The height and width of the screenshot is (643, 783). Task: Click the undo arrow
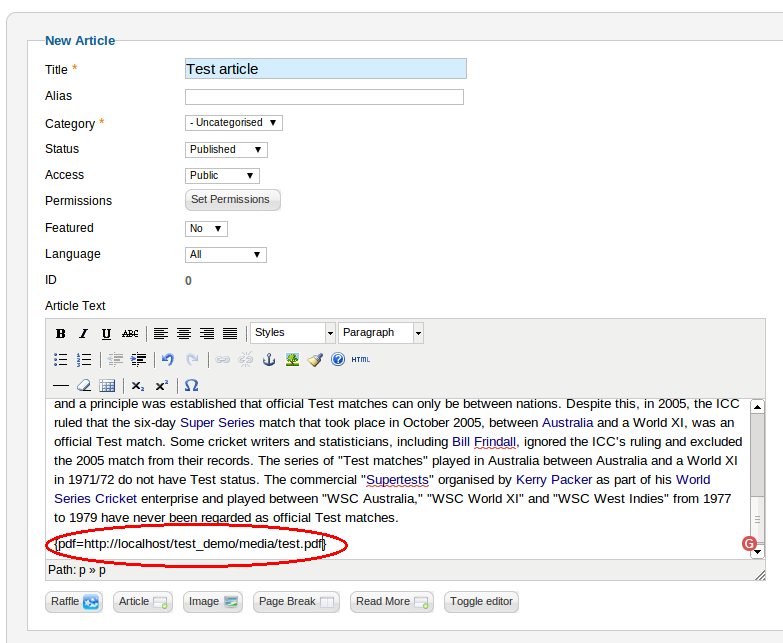click(168, 360)
